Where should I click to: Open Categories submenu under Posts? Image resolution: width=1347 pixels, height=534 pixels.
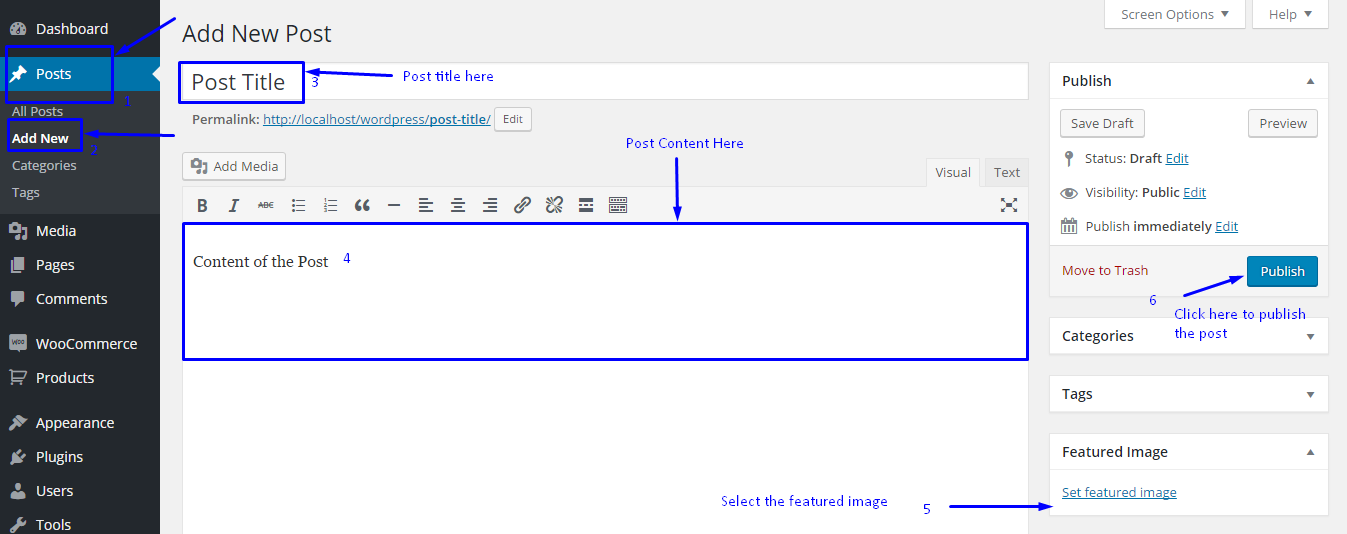pos(44,165)
